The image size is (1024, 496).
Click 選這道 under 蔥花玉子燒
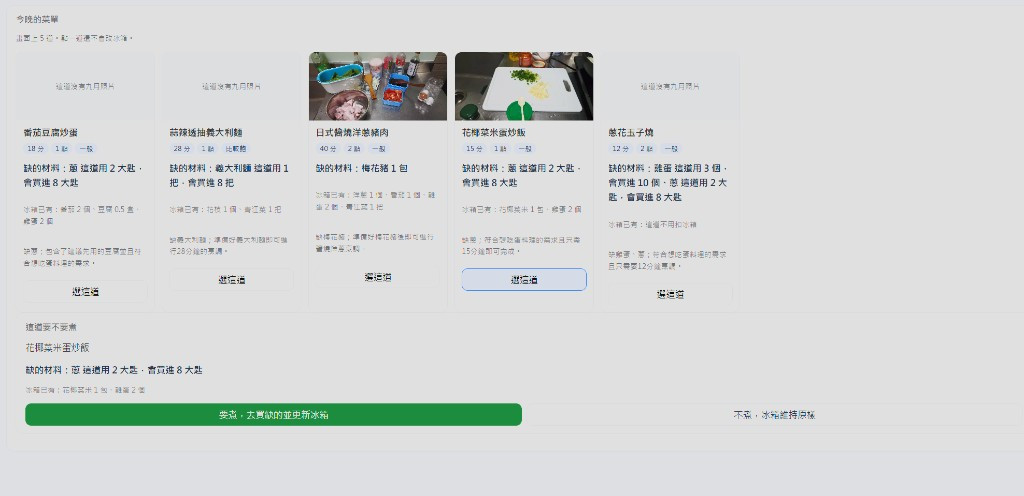(x=670, y=294)
